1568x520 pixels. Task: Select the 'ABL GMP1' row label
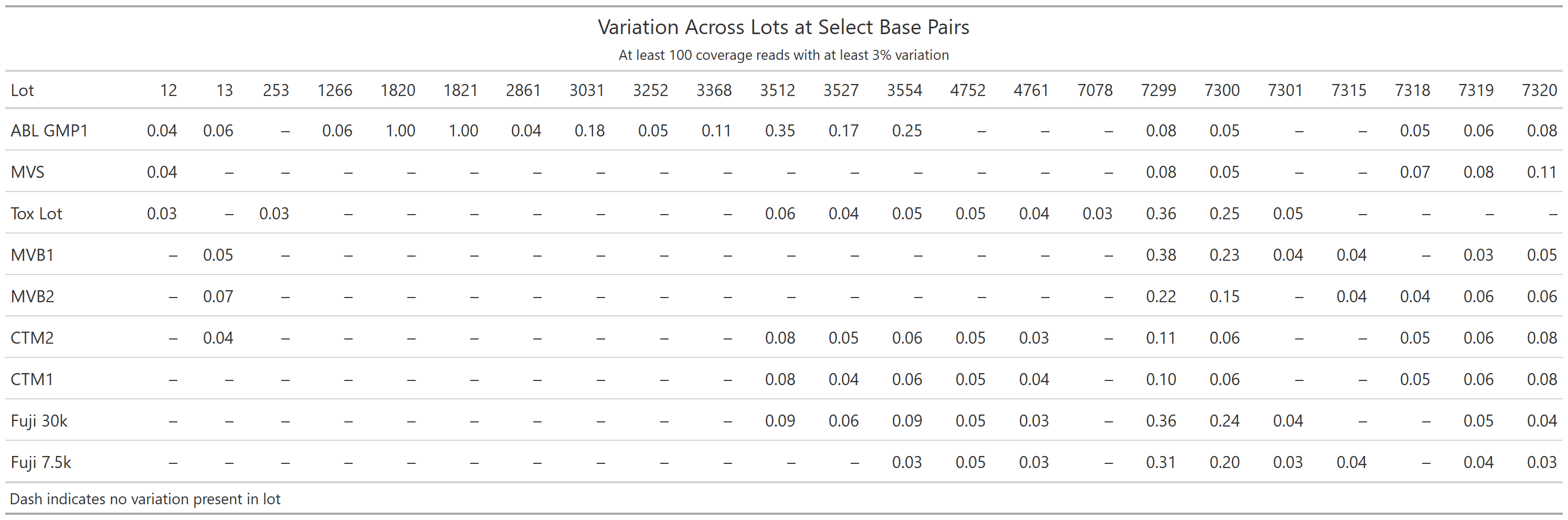[49, 130]
